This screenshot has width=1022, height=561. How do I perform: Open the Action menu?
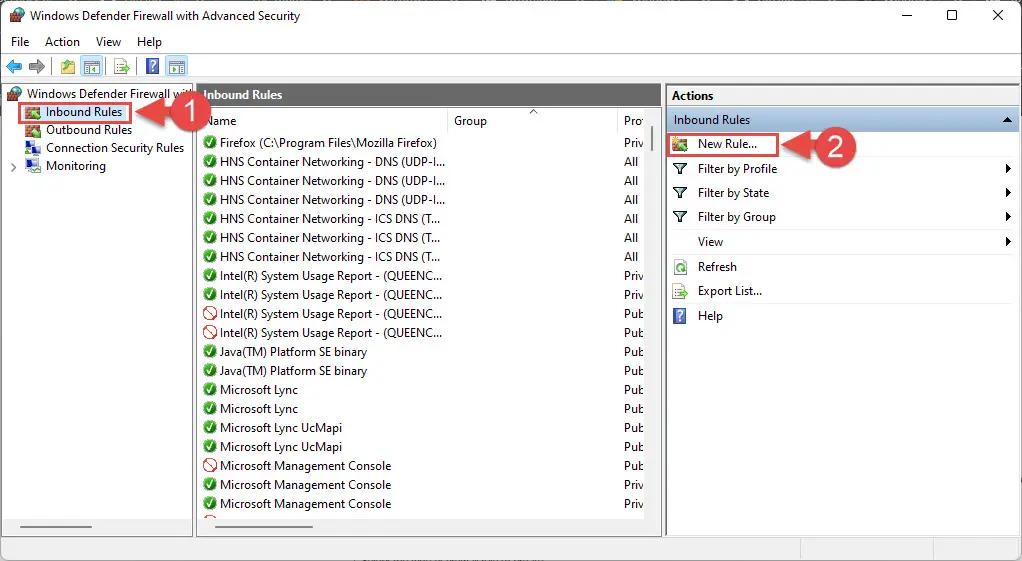[62, 42]
